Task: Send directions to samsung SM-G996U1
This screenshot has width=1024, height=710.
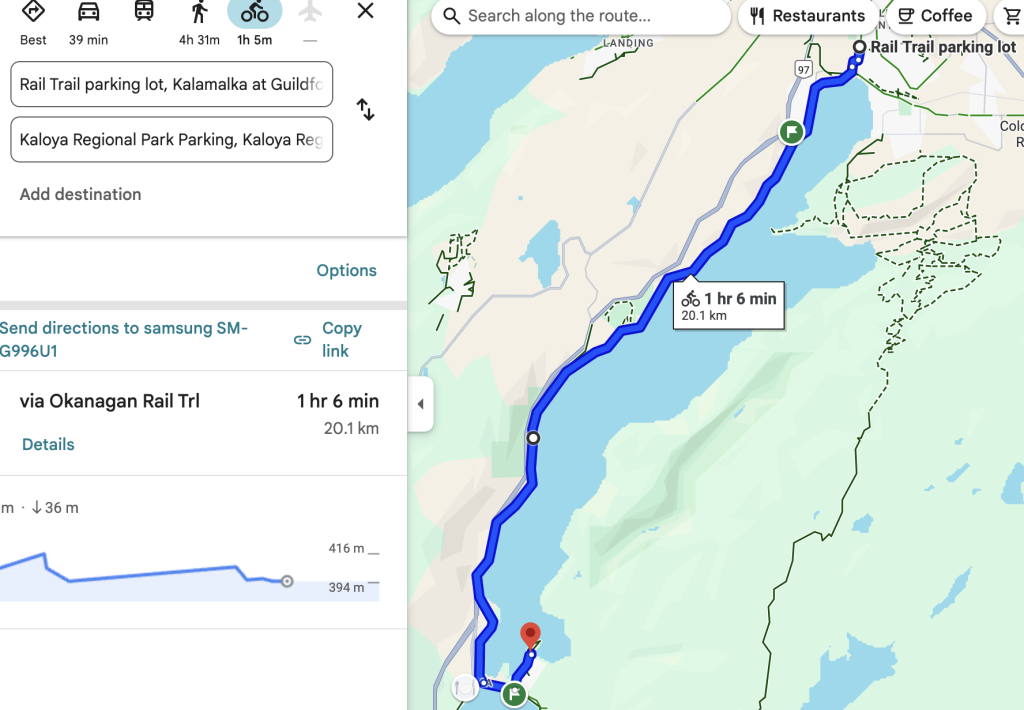Action: pyautogui.click(x=124, y=339)
